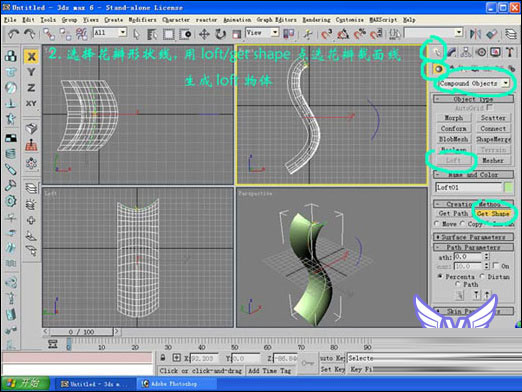Restrict to Z axis constraint button
Image resolution: width=522 pixels, height=392 pixels.
pyautogui.click(x=31, y=88)
